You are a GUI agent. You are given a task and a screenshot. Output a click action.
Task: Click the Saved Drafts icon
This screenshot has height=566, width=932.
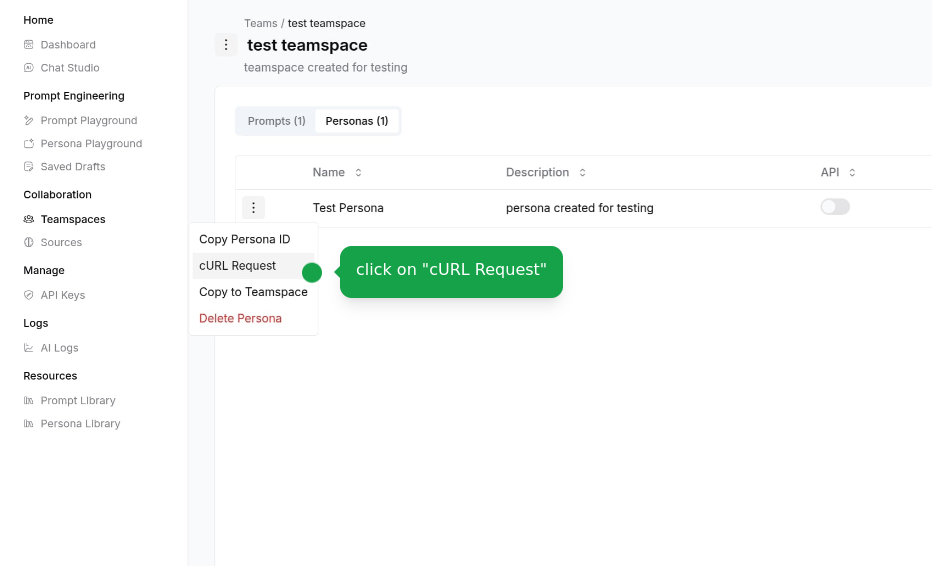29,167
